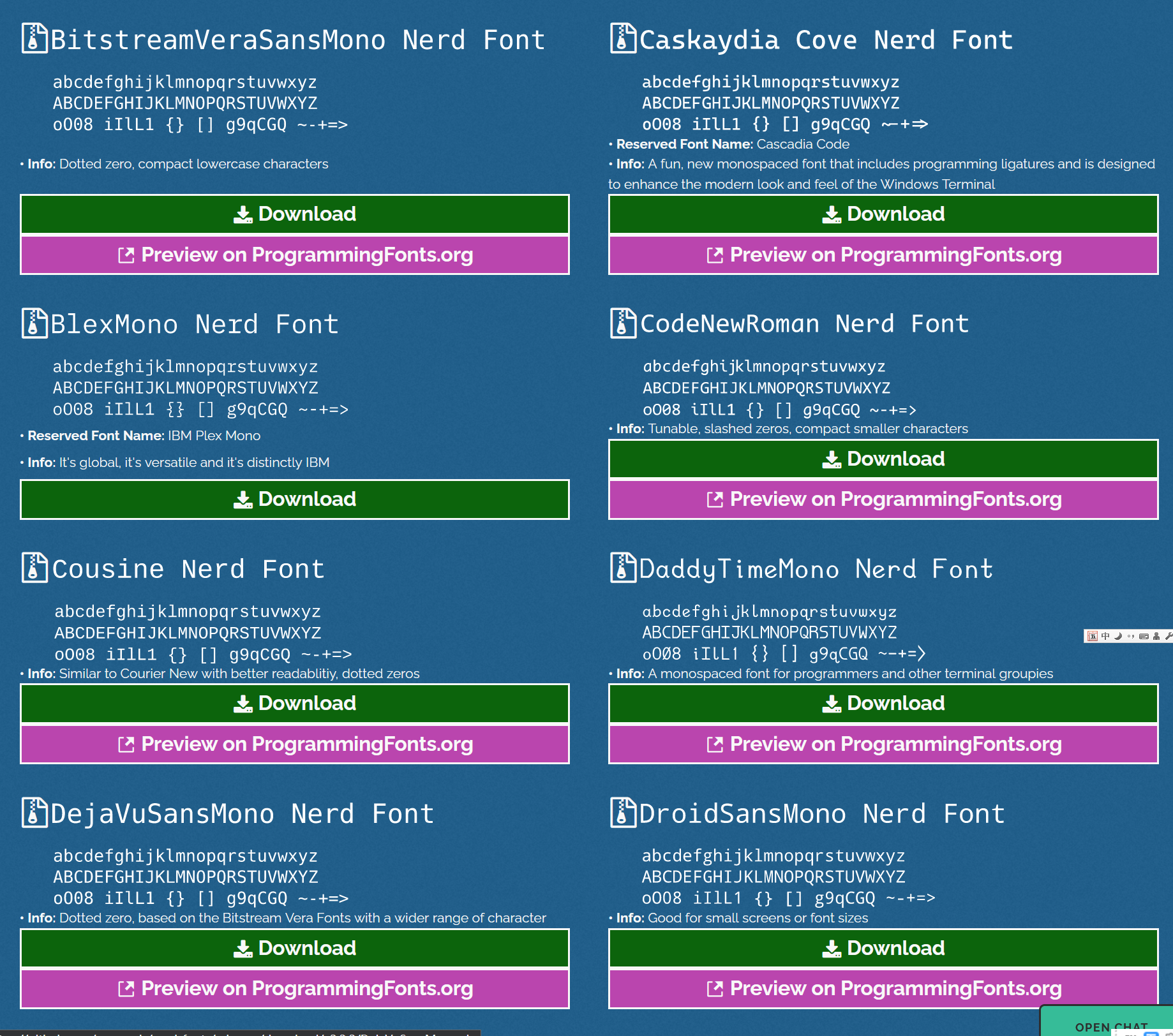Toggle full-width characters in the IME toolbar

coord(1131,636)
